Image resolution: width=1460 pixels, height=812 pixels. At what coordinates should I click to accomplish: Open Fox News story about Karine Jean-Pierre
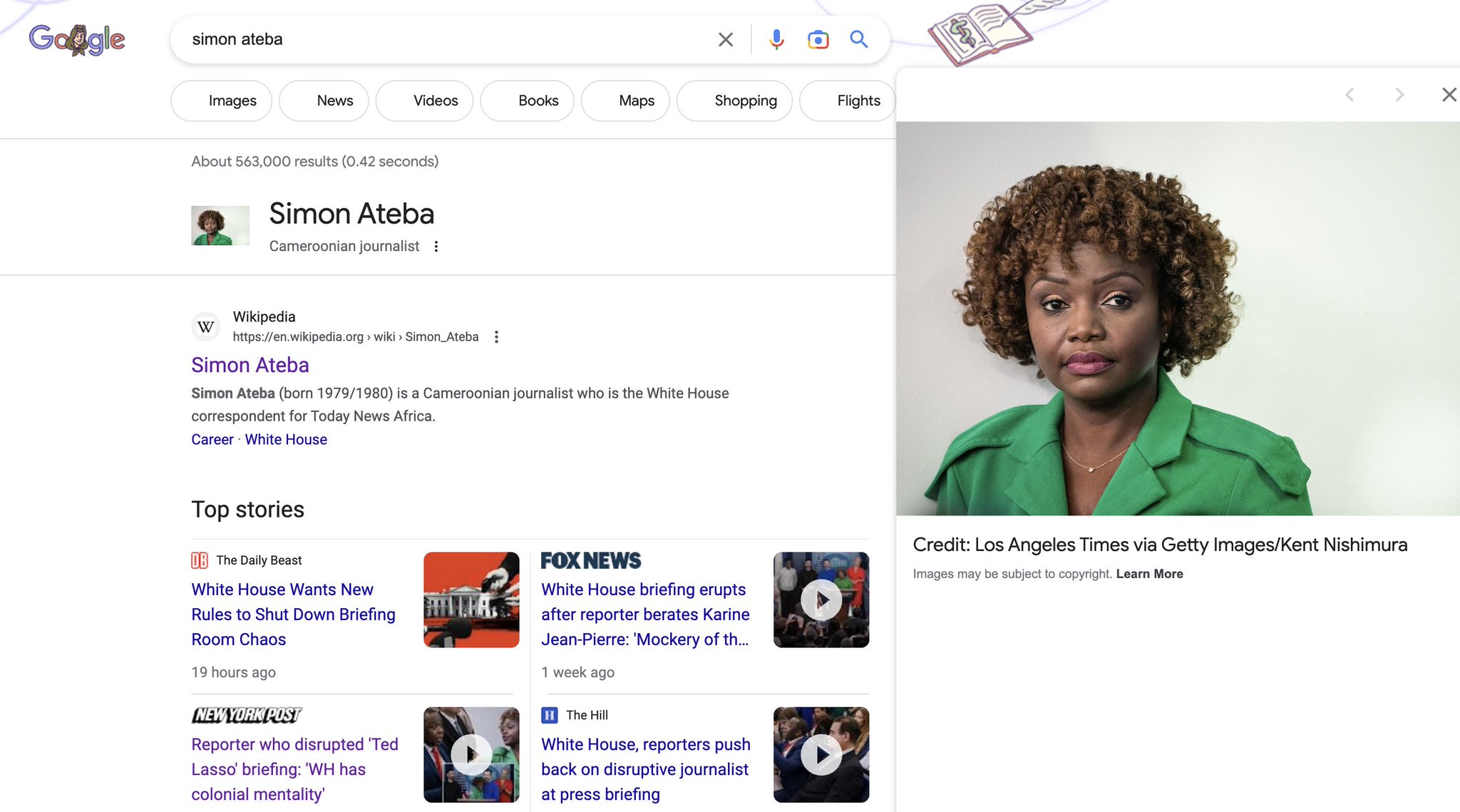pyautogui.click(x=645, y=615)
